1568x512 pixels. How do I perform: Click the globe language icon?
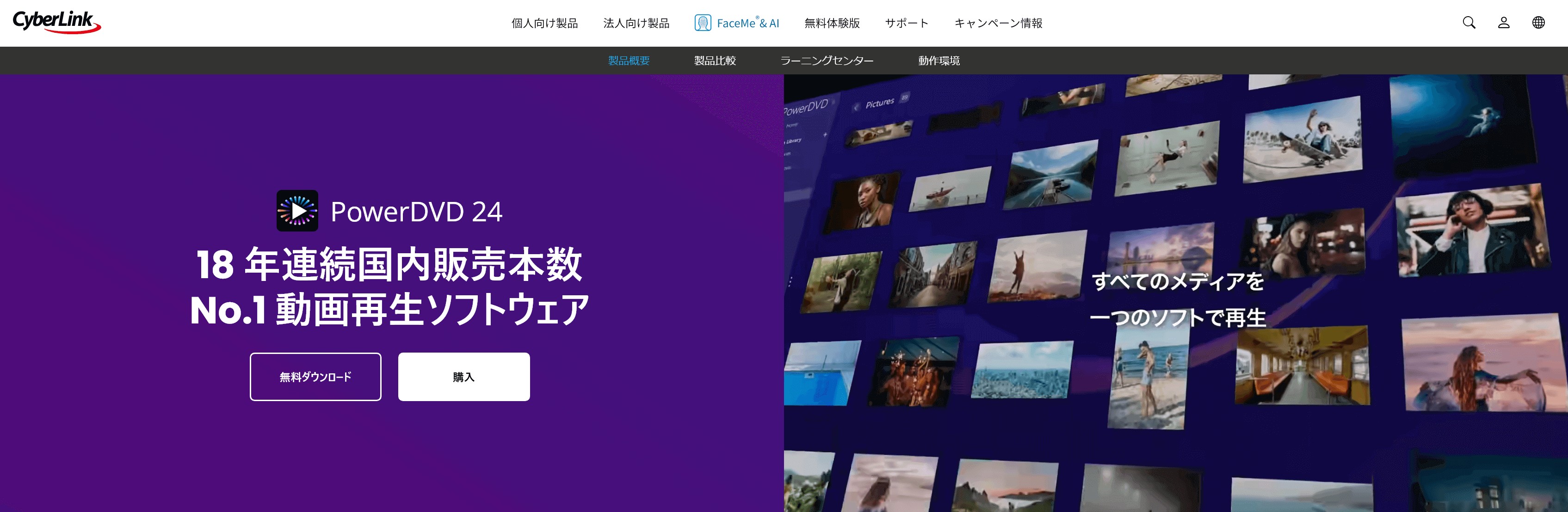(1538, 23)
